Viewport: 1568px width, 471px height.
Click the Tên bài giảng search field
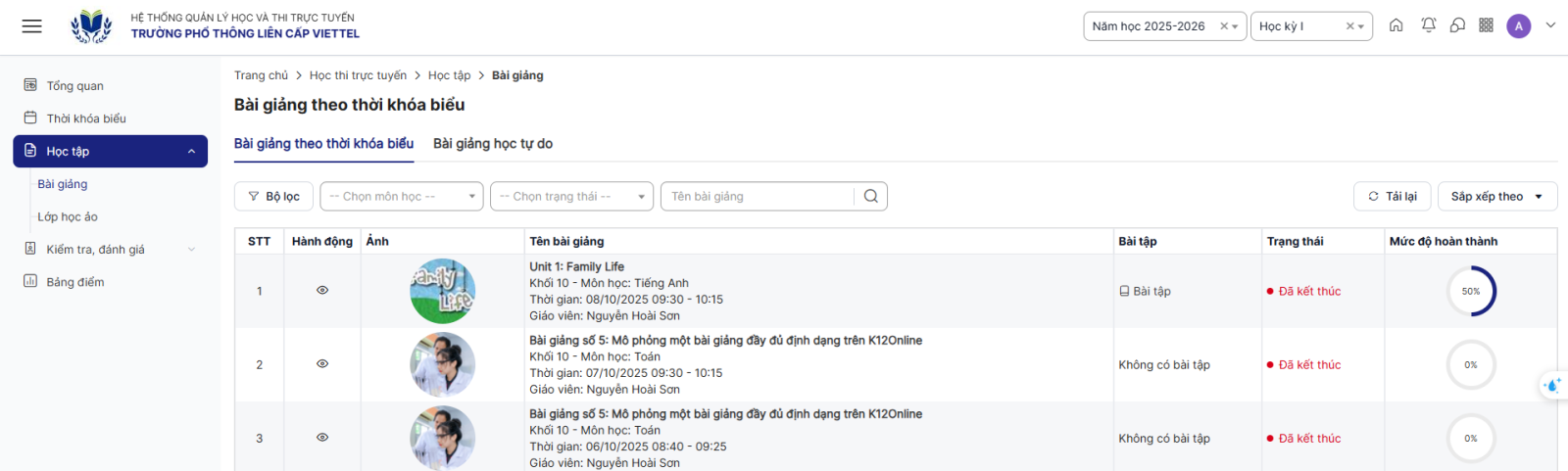[757, 196]
